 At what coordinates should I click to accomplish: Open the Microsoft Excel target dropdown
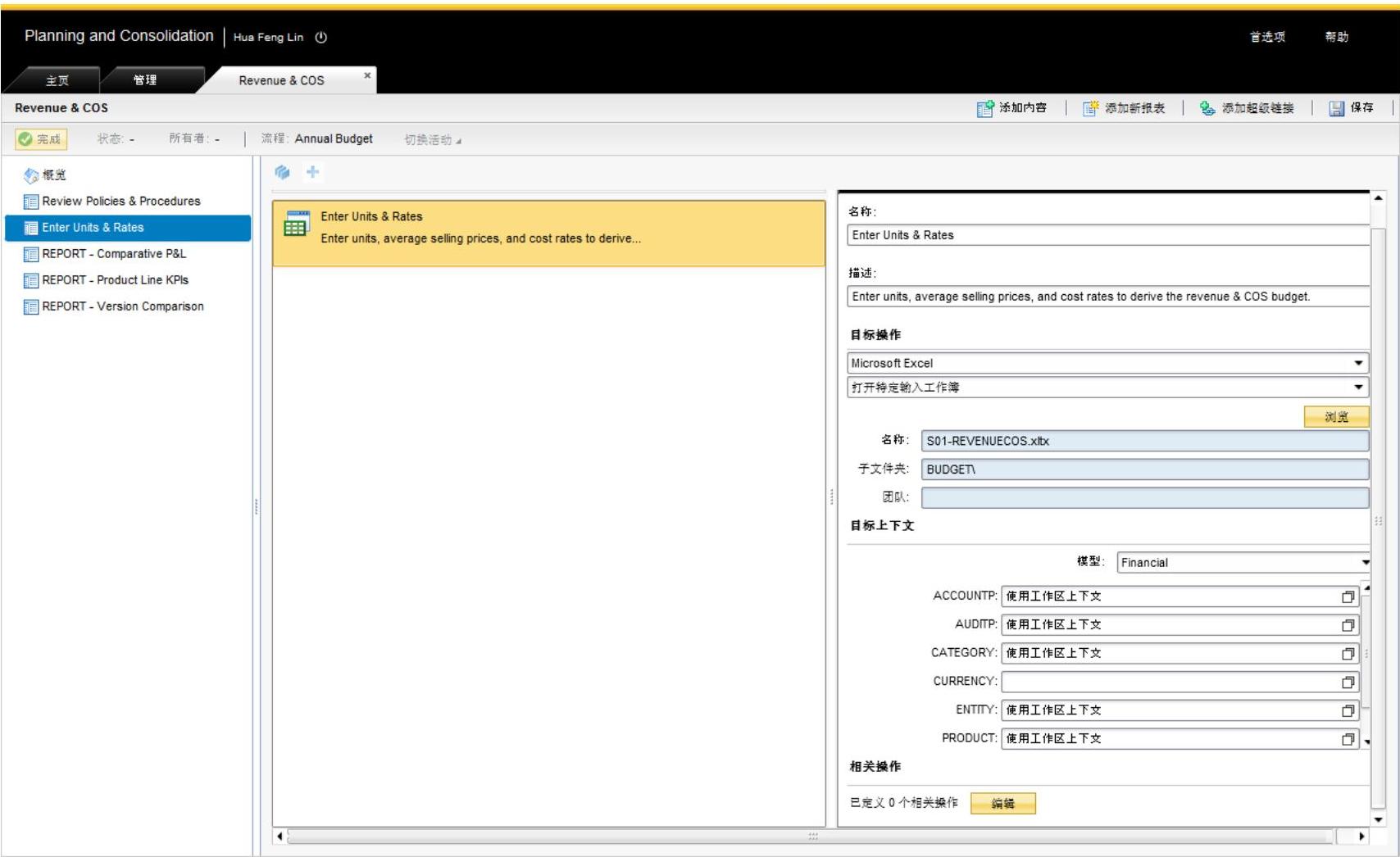tap(1358, 363)
